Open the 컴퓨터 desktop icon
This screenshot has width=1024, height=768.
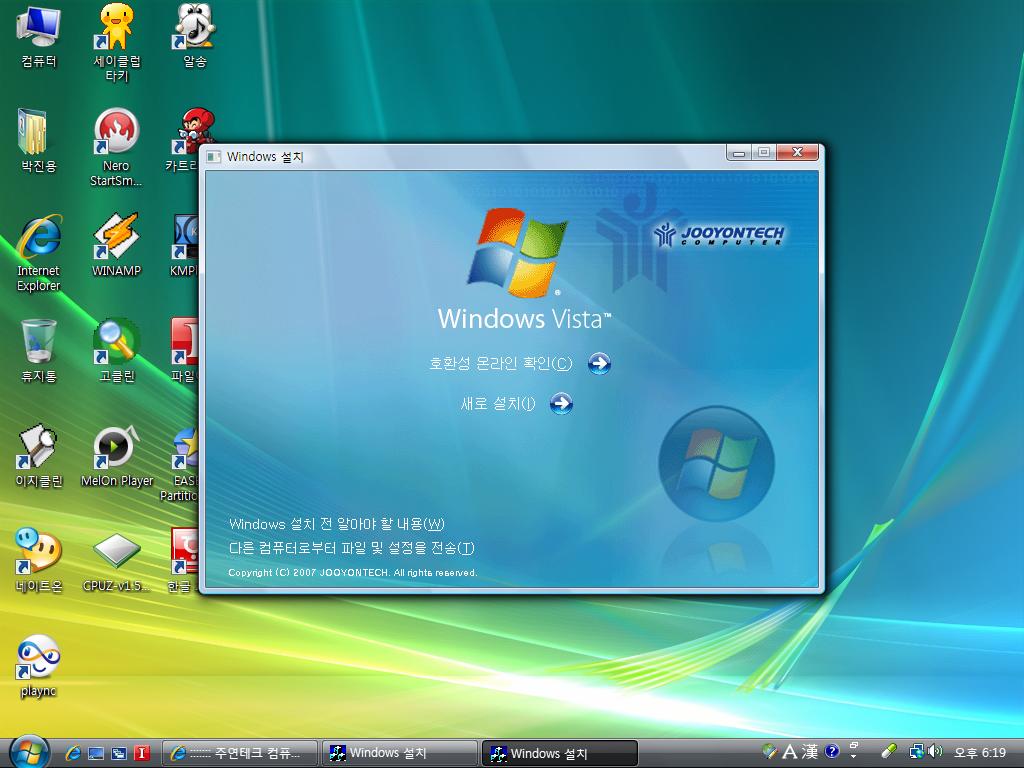pos(39,36)
